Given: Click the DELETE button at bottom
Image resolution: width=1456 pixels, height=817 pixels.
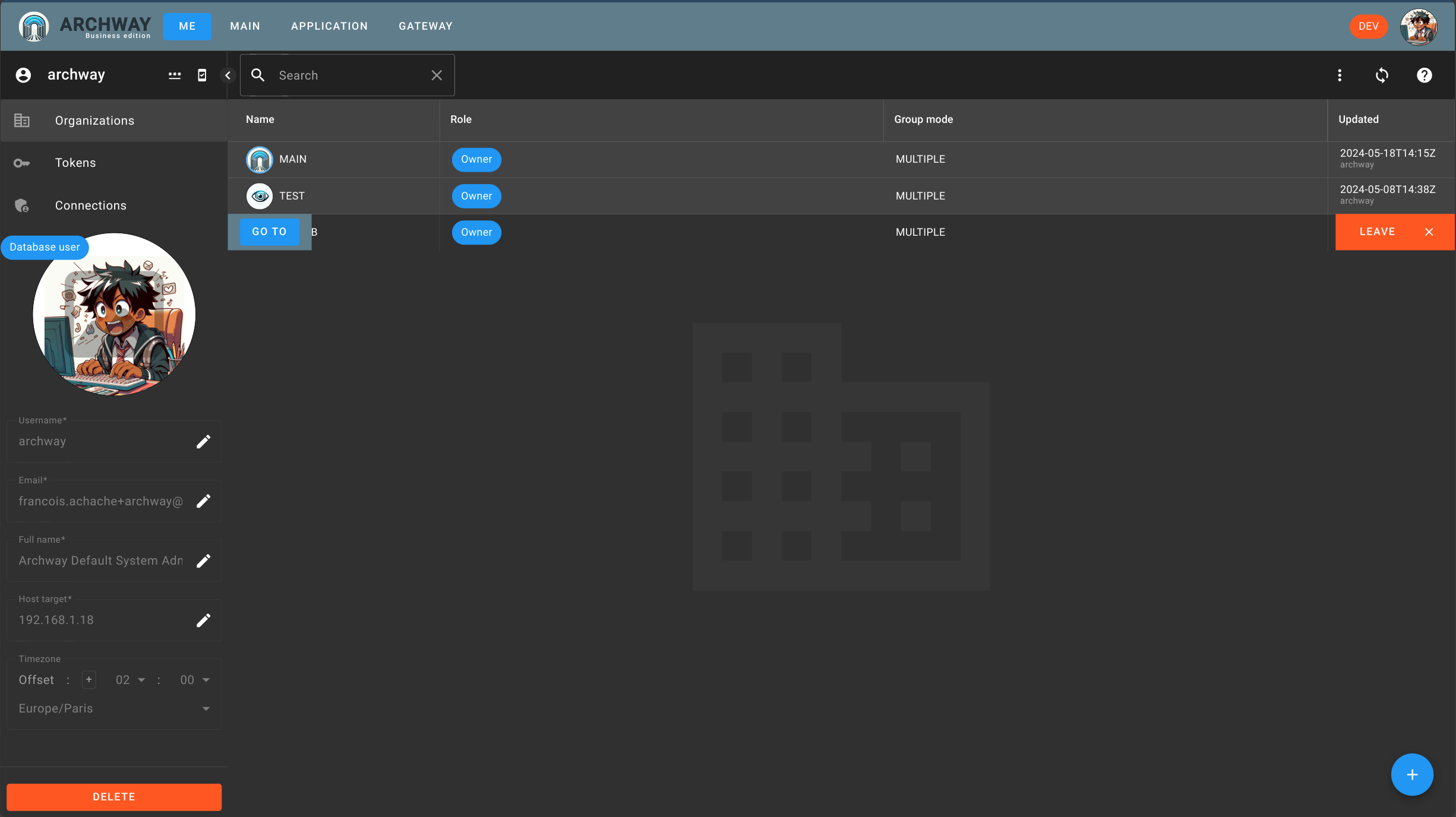Looking at the screenshot, I should point(114,797).
